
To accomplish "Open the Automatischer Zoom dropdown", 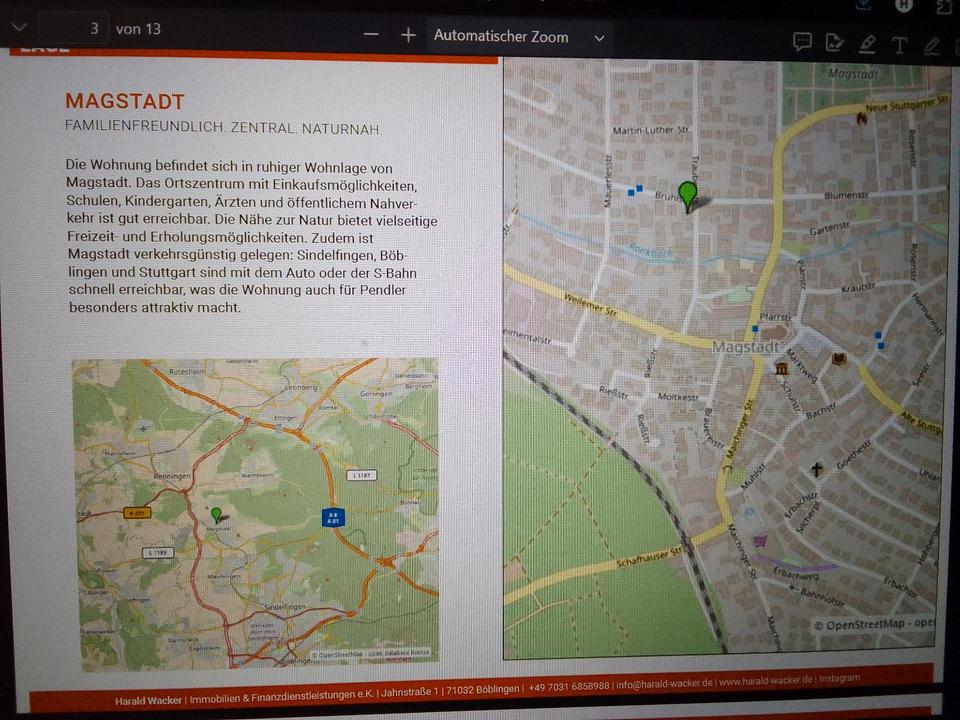I will click(519, 37).
